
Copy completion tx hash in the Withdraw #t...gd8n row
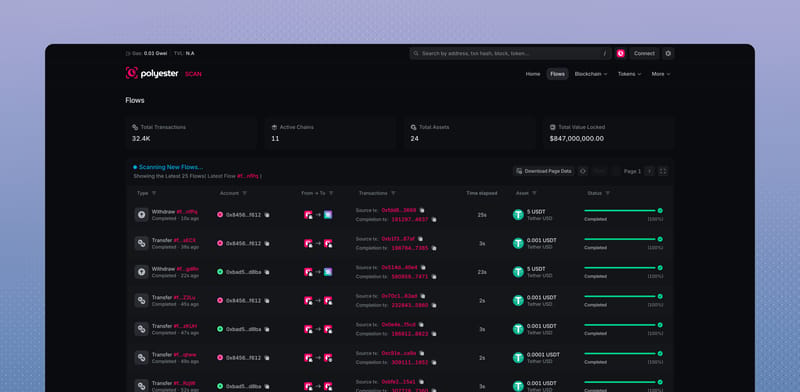pos(434,277)
